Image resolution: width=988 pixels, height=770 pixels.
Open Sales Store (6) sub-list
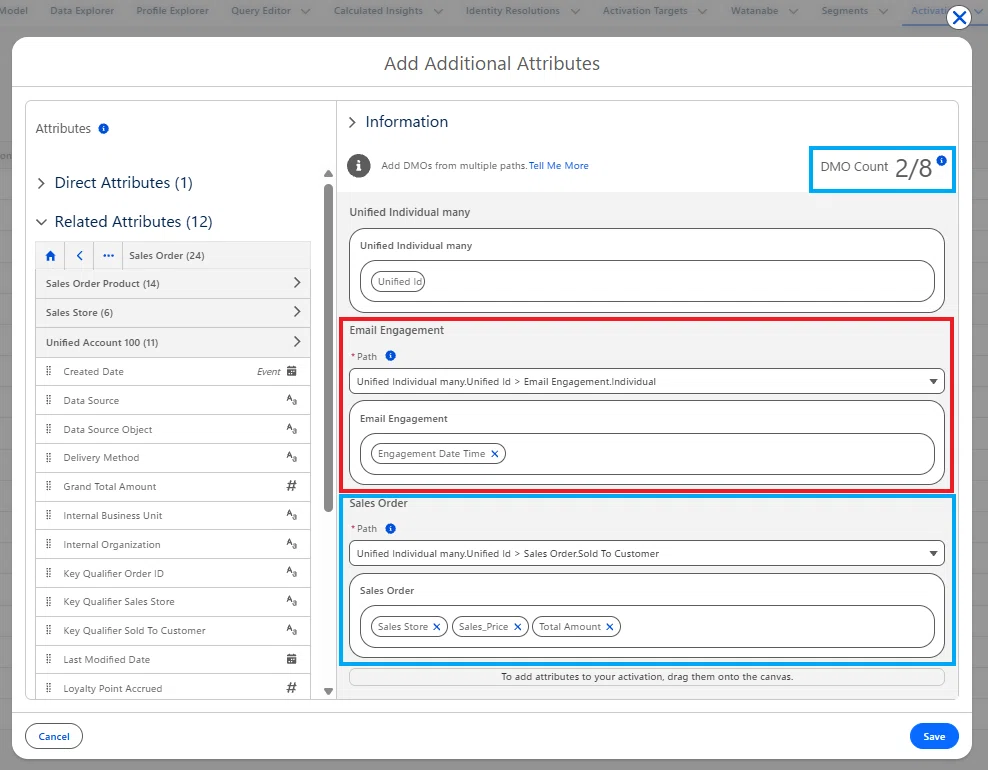[x=173, y=313]
